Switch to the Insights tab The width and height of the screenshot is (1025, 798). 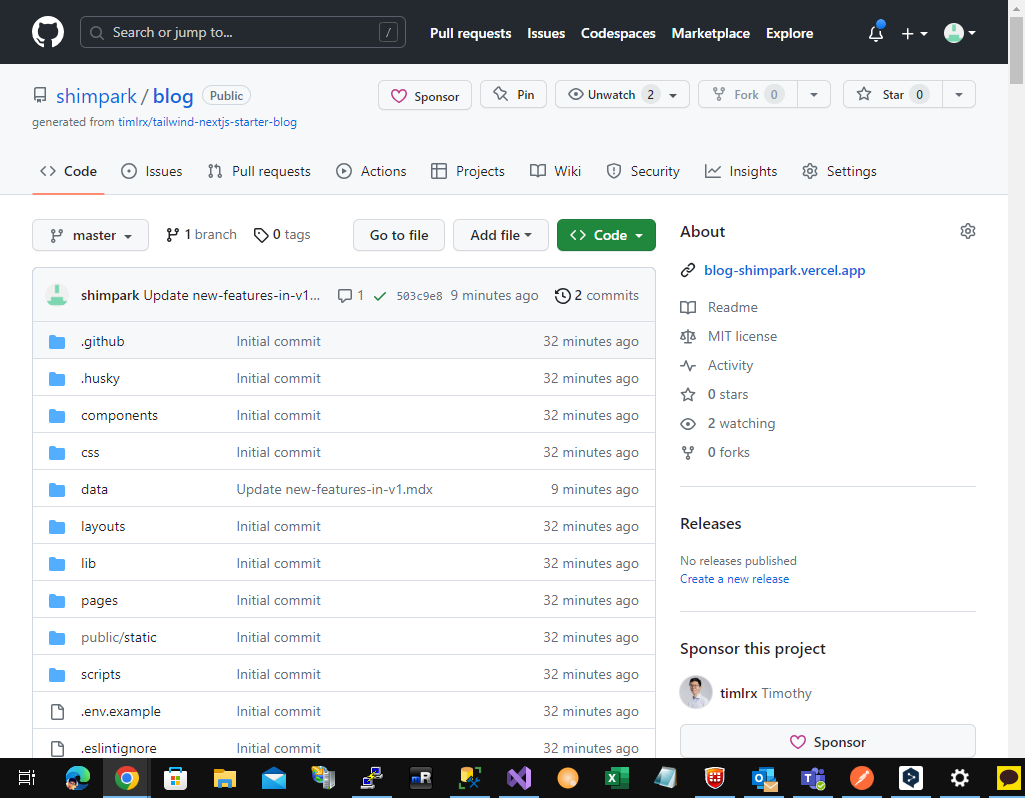pyautogui.click(x=741, y=171)
